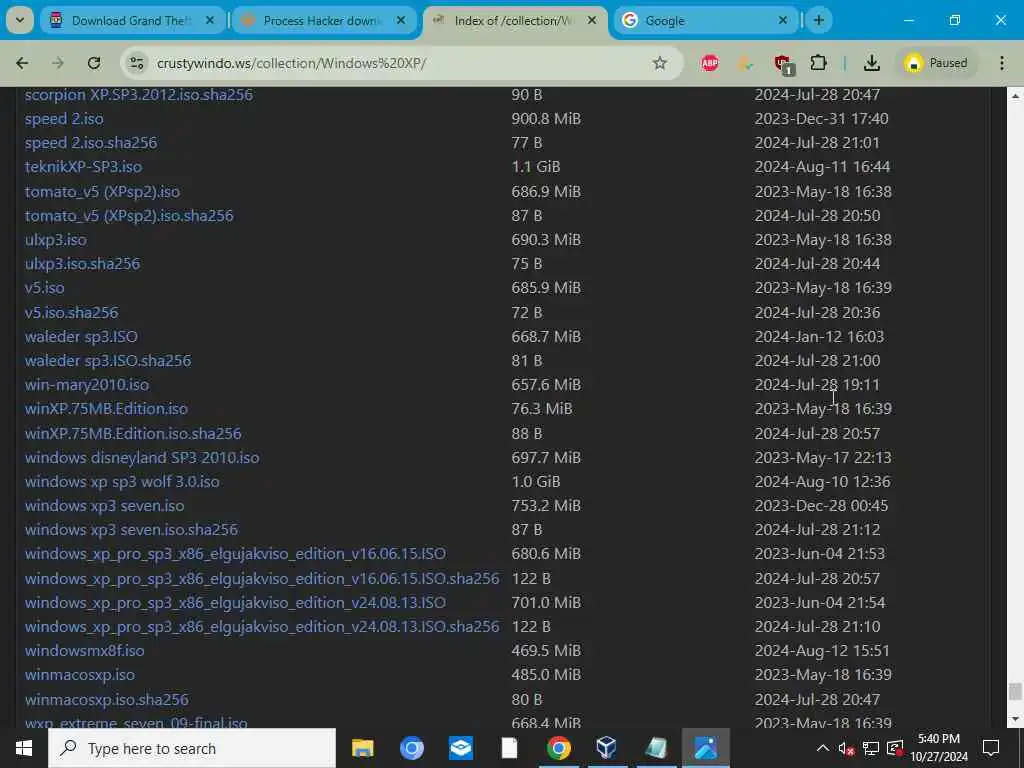This screenshot has width=1024, height=768.
Task: Open ulxp3.iso link
Action: click(x=56, y=240)
